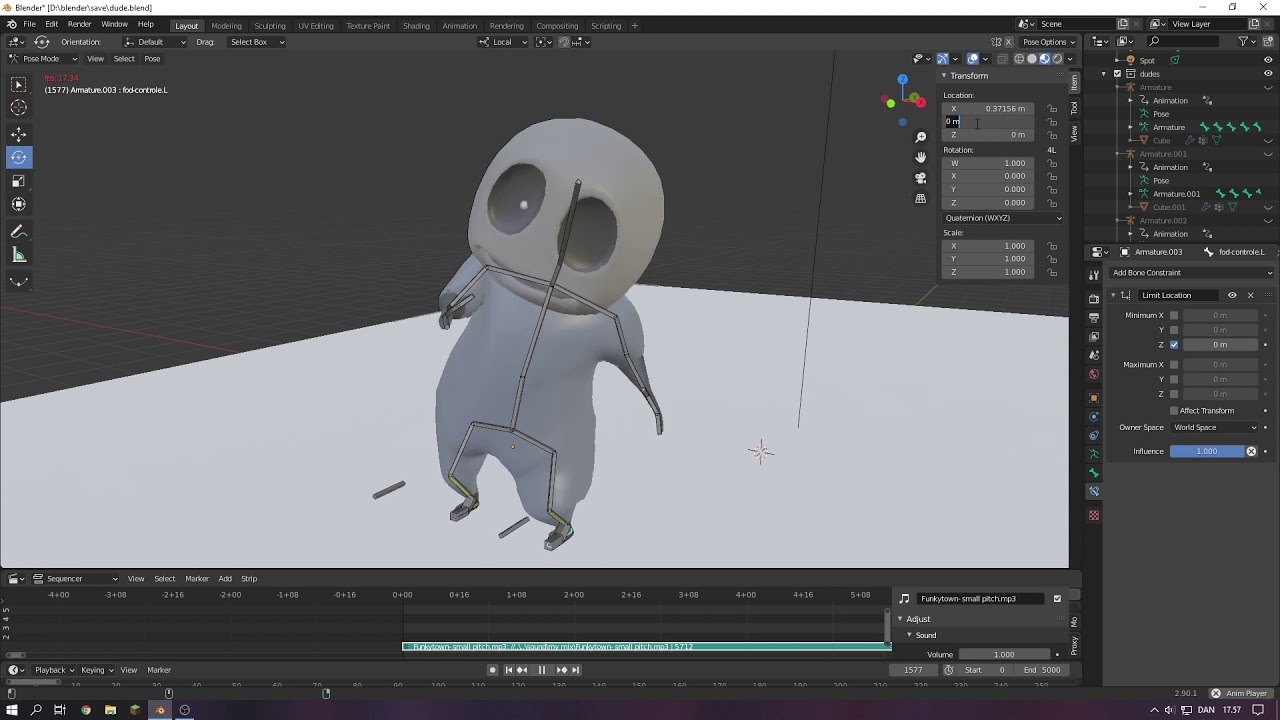
Task: Enable Maximum Y limit checkbox
Action: [x=1174, y=379]
